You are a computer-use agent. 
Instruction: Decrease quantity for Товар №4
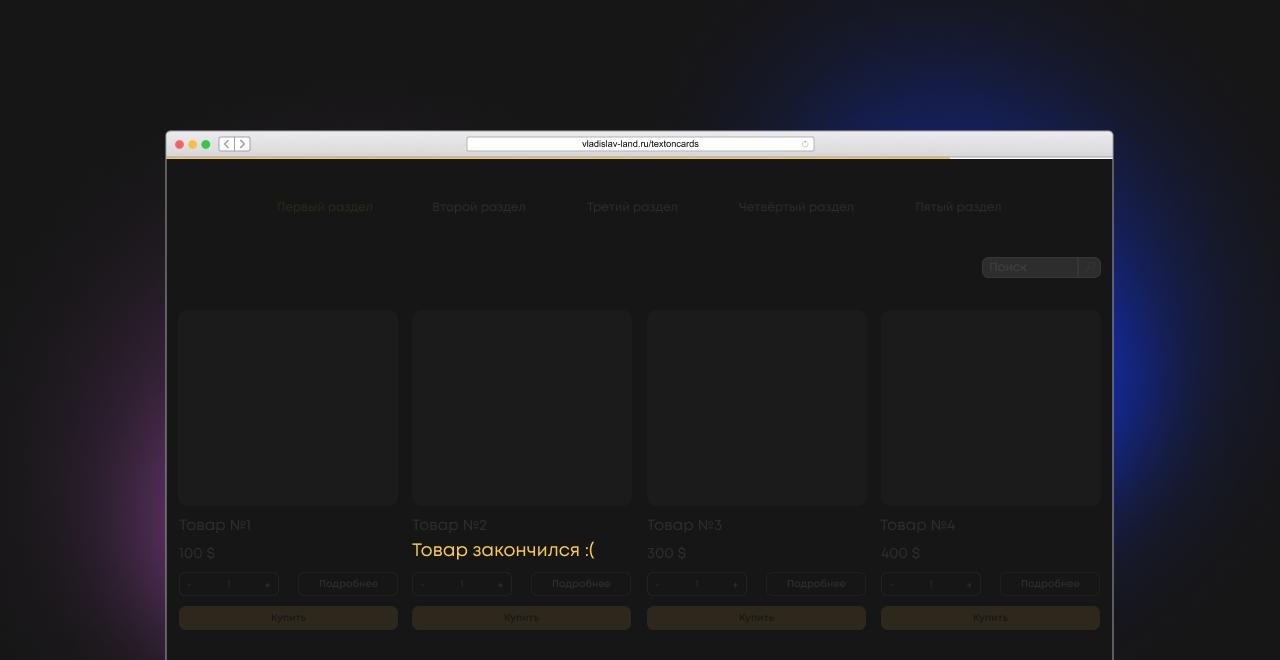click(892, 584)
